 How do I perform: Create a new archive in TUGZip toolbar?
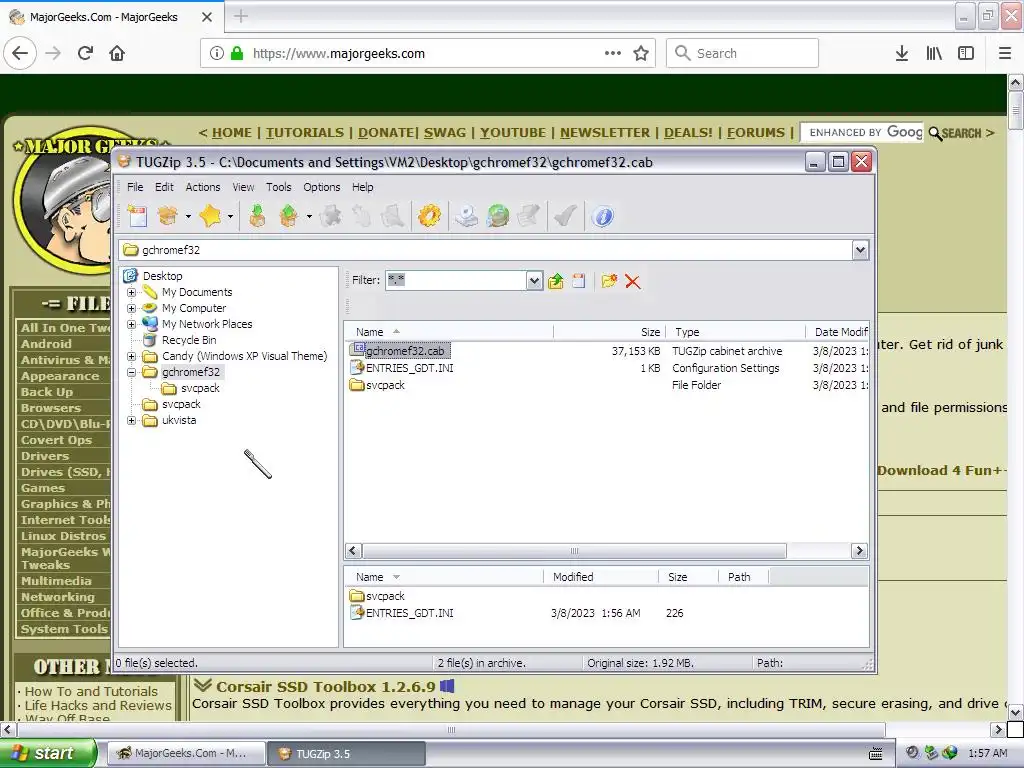(137, 216)
